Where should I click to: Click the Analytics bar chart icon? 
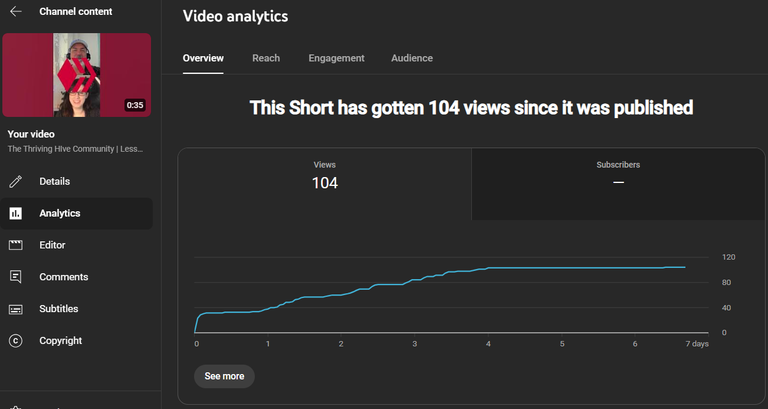click(16, 213)
